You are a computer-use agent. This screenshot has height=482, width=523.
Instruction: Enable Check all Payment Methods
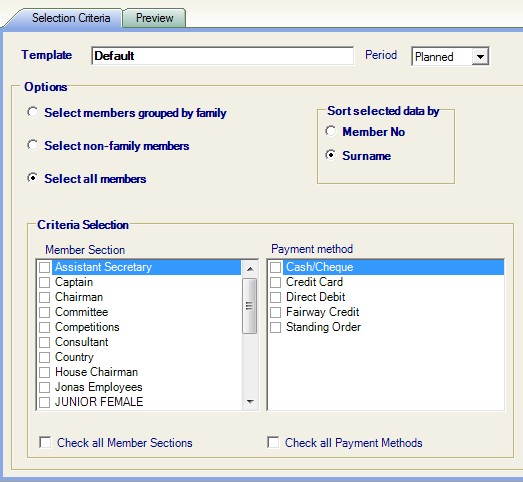click(x=273, y=442)
